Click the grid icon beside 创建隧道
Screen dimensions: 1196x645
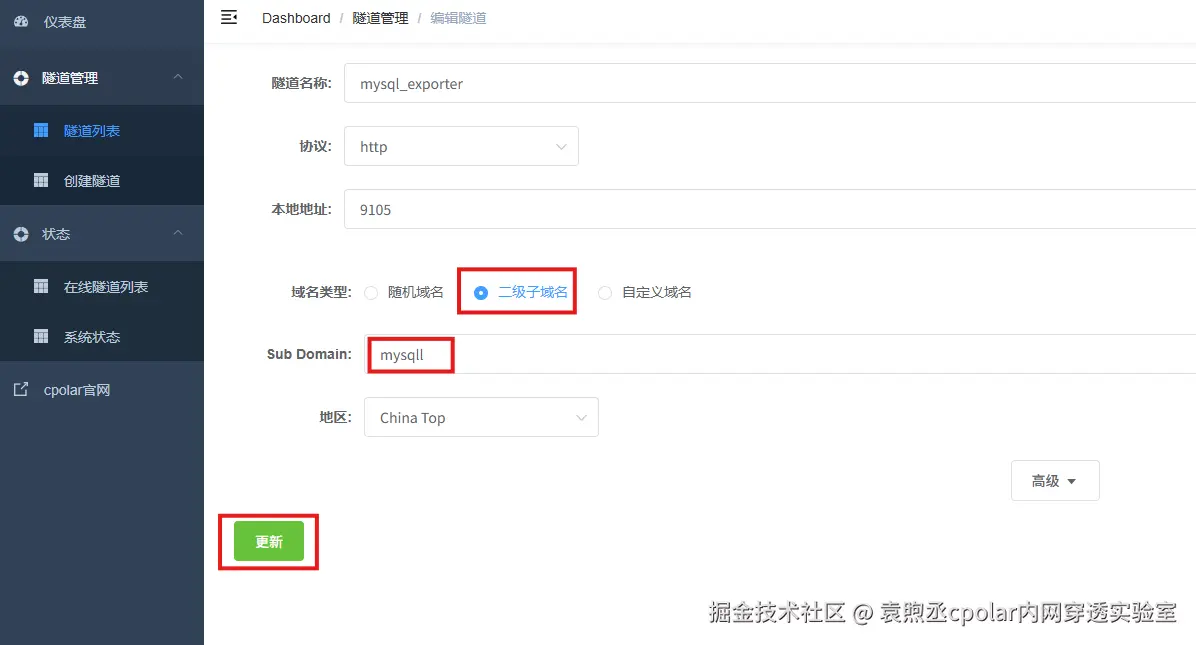click(41, 181)
